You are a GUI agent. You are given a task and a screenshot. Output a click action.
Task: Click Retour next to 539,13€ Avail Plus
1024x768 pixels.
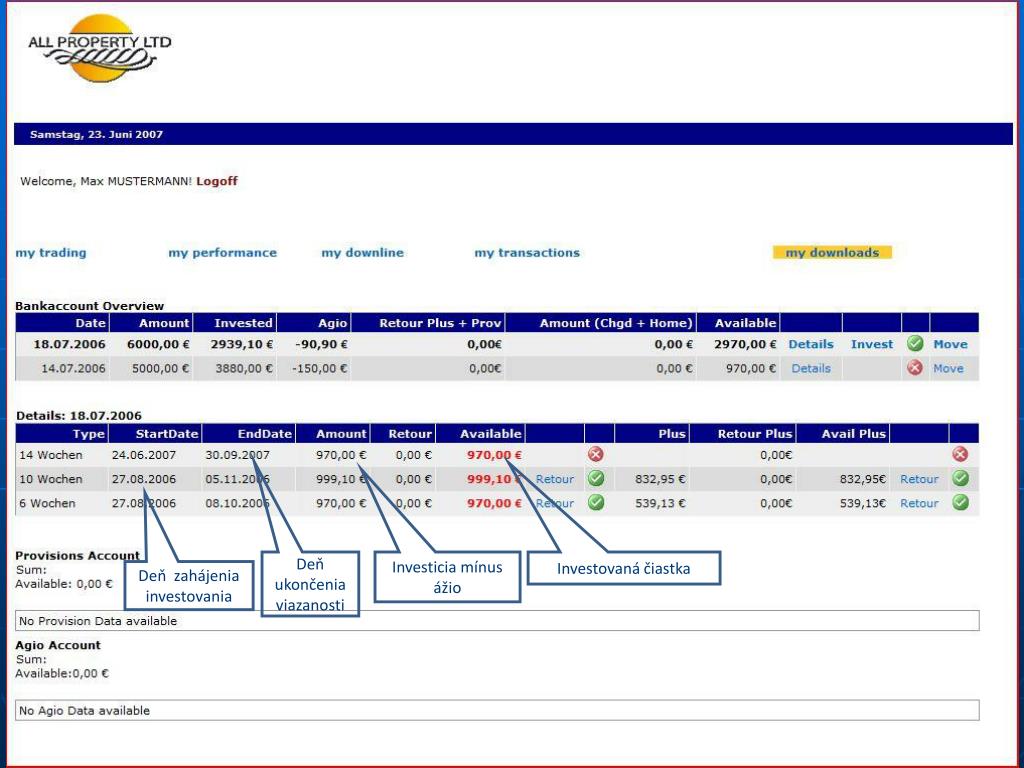(x=919, y=504)
